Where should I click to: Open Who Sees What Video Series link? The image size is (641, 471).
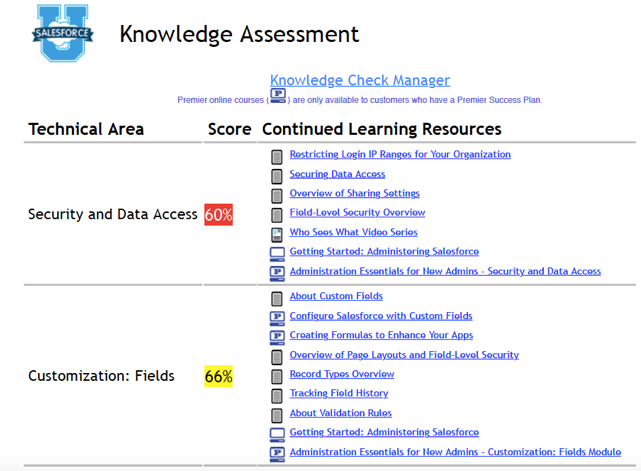pos(354,232)
